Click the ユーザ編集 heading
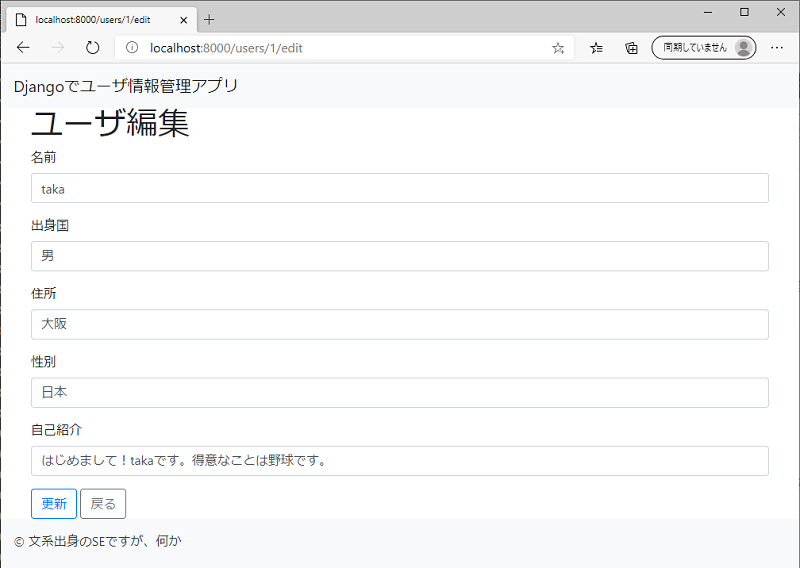 (x=110, y=123)
